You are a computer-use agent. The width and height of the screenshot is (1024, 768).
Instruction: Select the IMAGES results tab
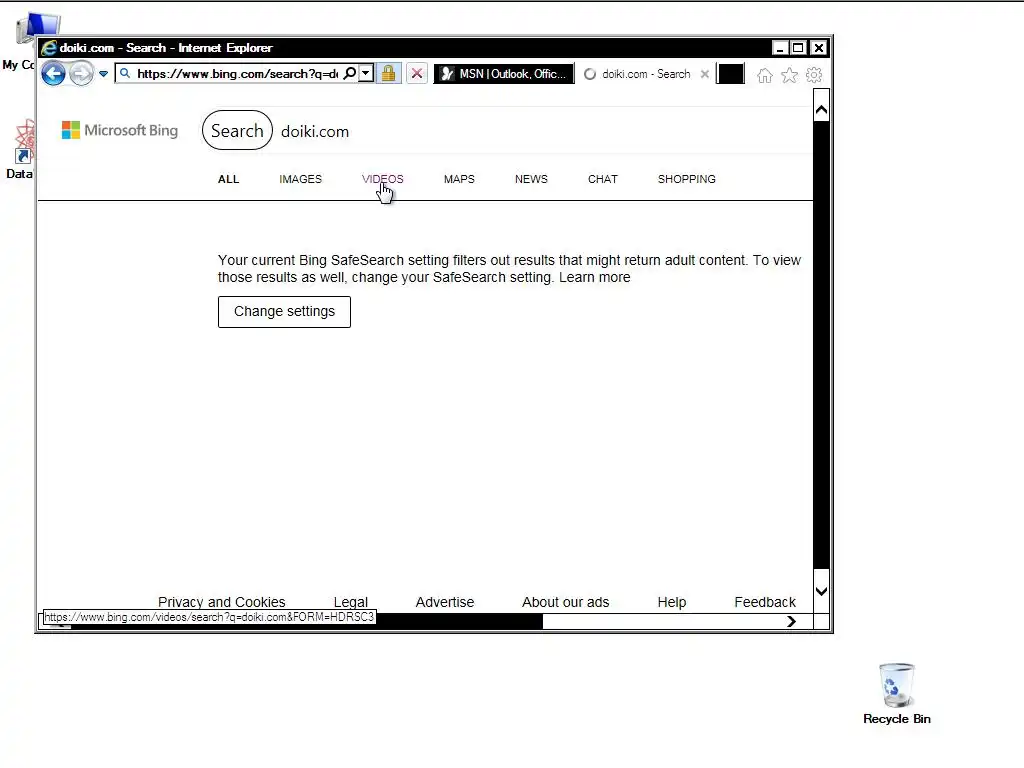300,179
